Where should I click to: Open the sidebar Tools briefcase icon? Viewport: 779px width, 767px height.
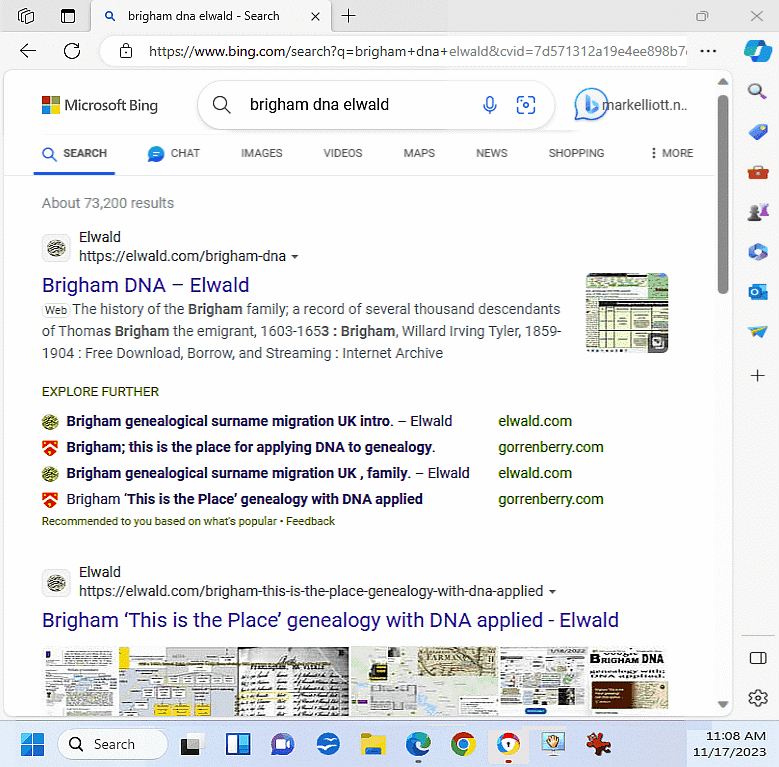click(x=758, y=172)
